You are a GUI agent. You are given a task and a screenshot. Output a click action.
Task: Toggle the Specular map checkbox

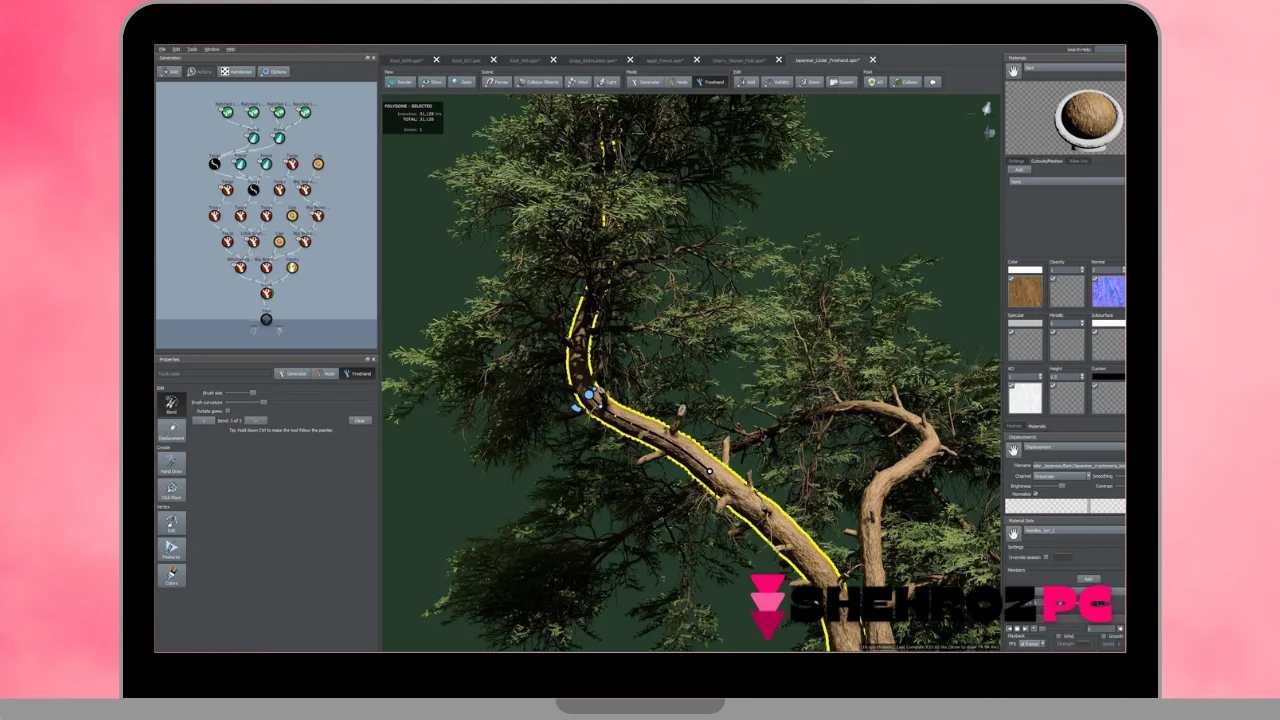pos(1012,332)
